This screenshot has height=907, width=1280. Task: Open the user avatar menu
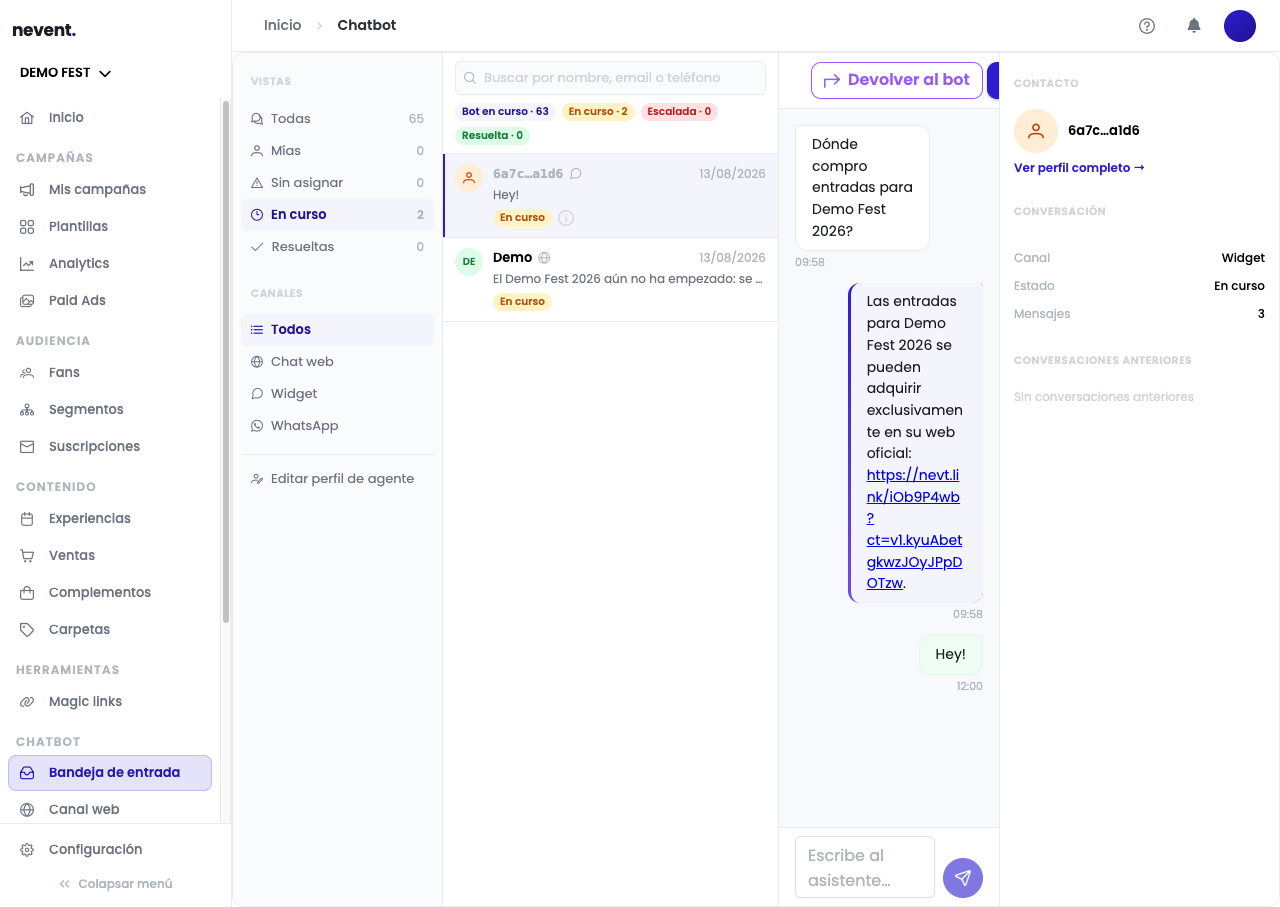(x=1240, y=26)
